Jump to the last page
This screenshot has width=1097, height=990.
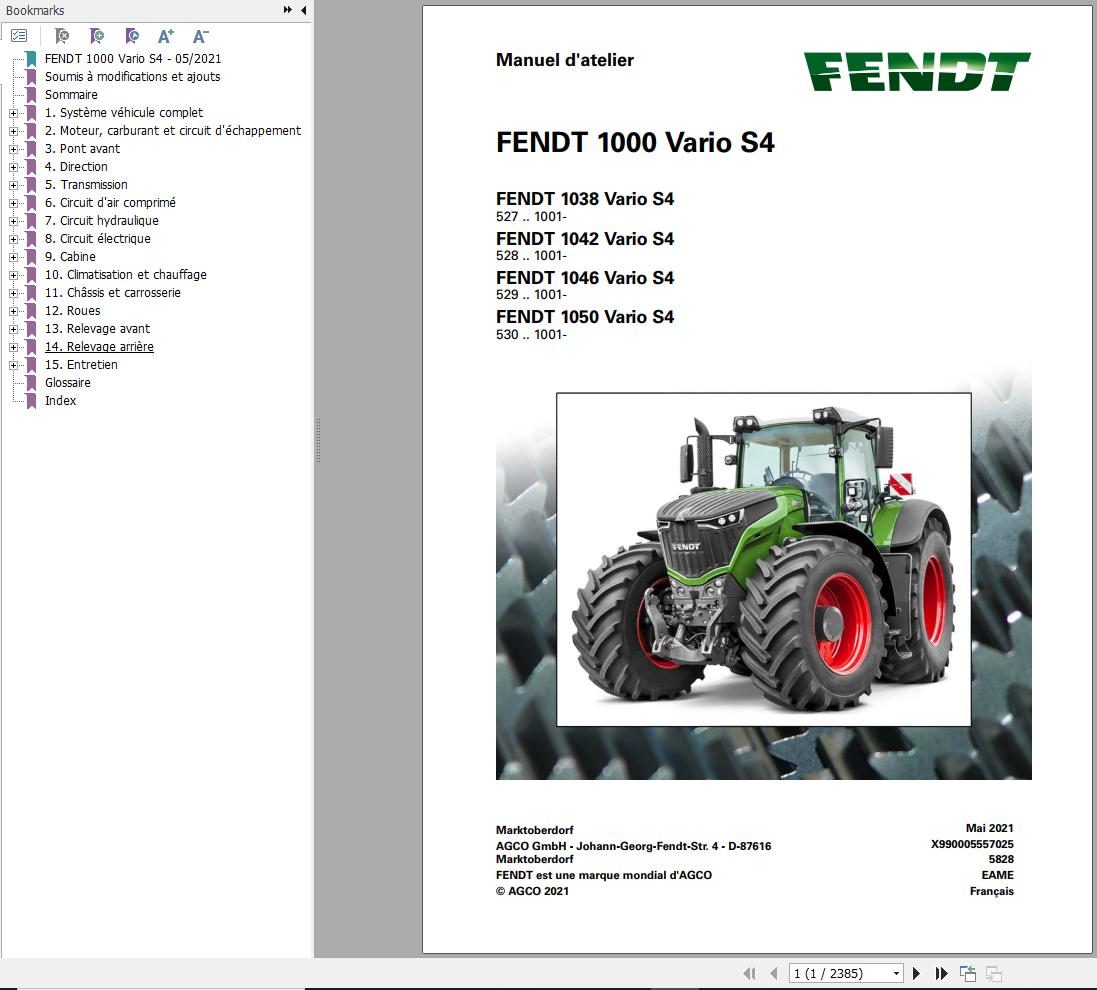point(942,973)
